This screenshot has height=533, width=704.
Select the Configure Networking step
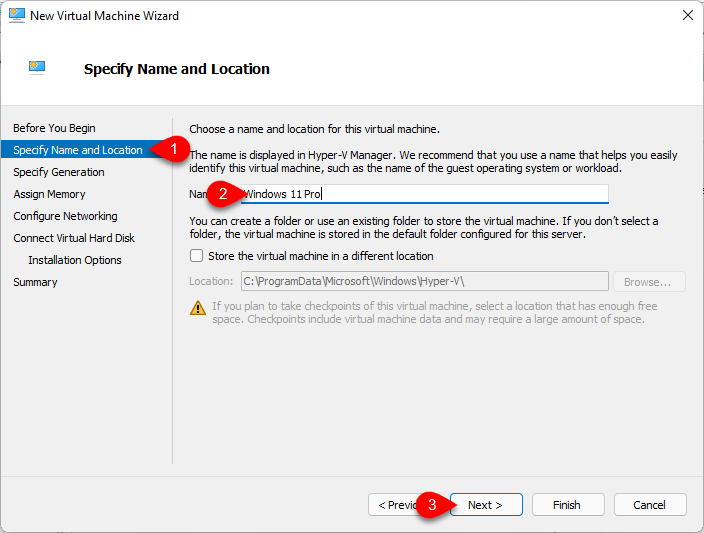[66, 216]
